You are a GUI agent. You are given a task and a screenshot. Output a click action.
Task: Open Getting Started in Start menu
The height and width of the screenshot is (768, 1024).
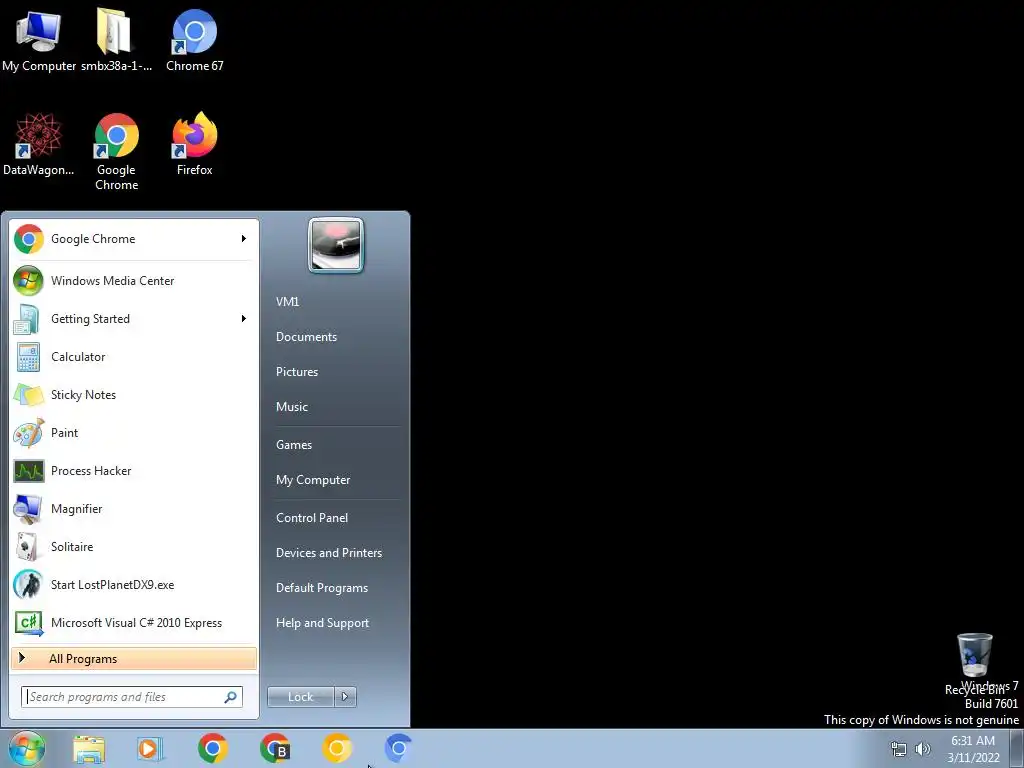point(134,319)
